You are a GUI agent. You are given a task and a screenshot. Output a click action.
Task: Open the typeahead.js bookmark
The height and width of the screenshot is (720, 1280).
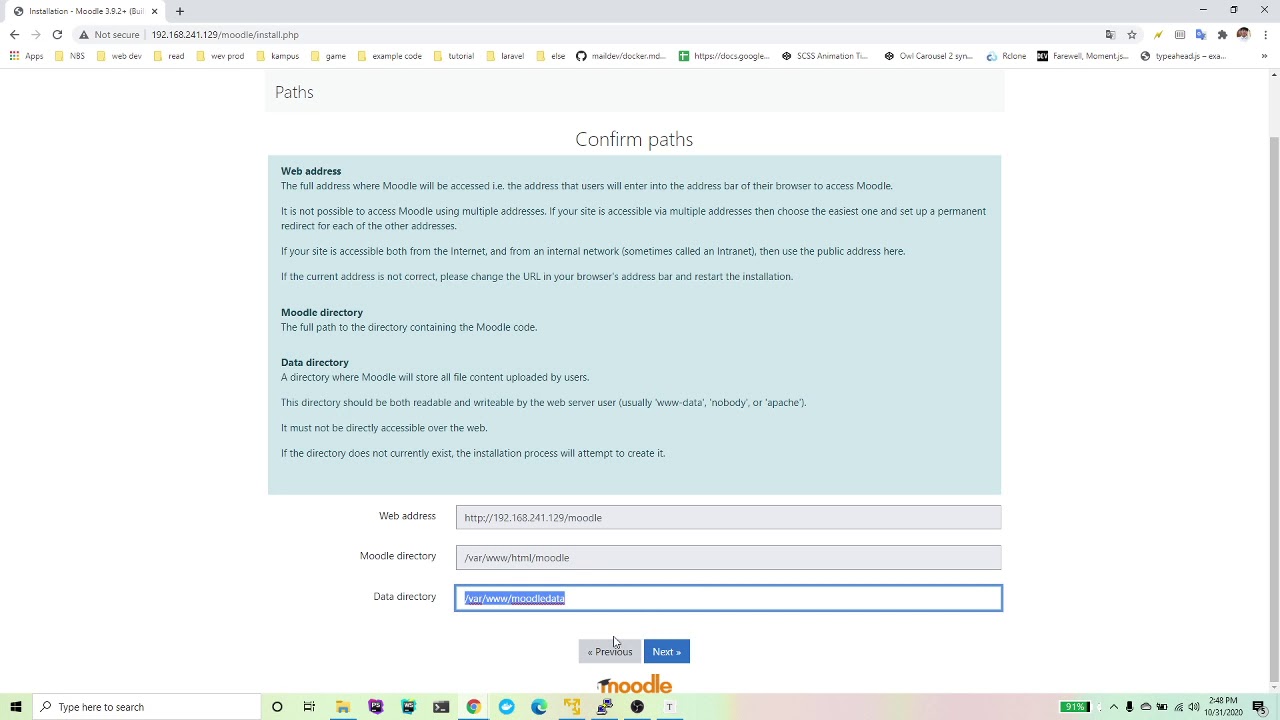1183,56
